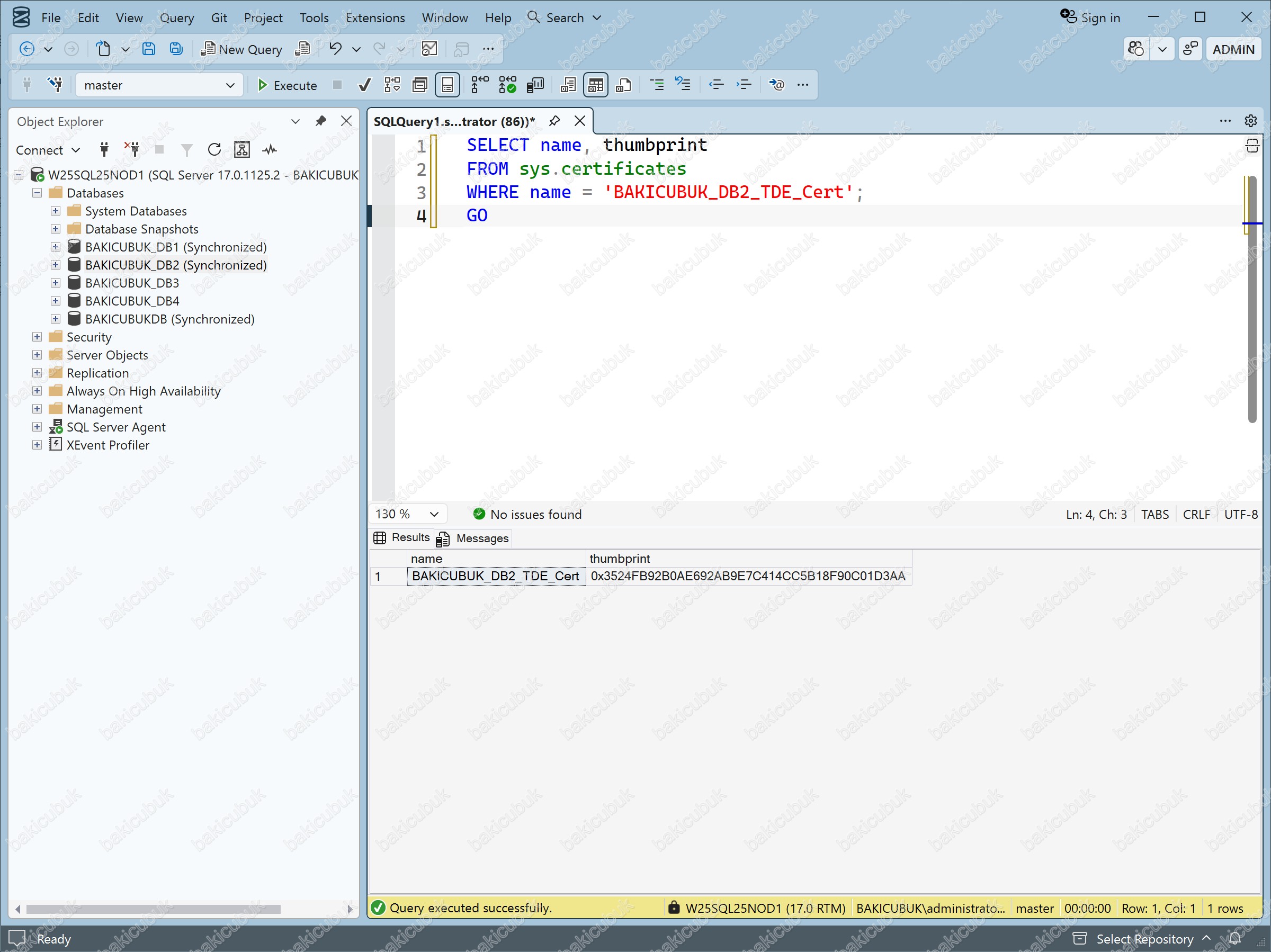Click the notifications bell in status bar
This screenshot has height=952, width=1271.
[x=1235, y=939]
